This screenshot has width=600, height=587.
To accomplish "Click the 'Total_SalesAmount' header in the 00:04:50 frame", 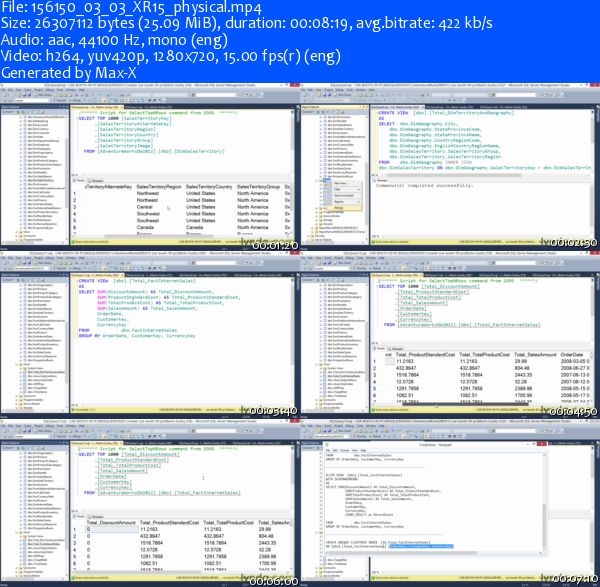I will click(x=535, y=355).
